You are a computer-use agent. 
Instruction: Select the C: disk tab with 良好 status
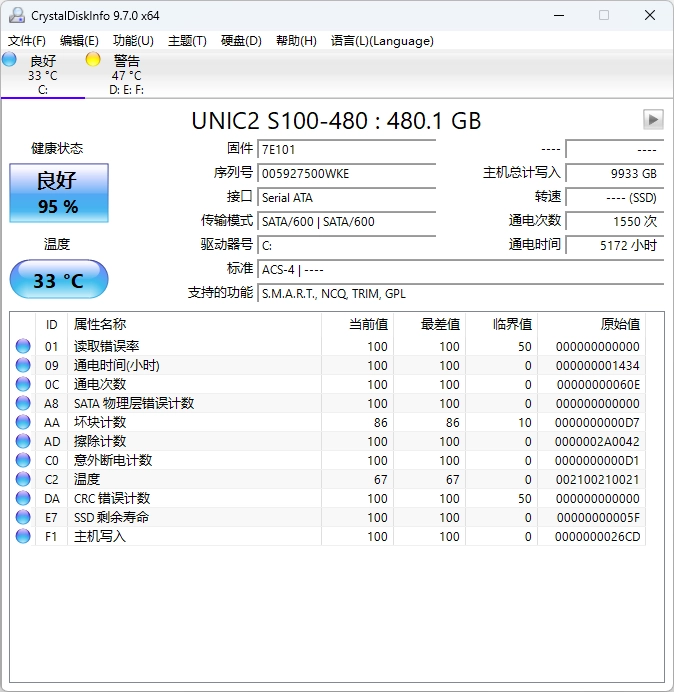pyautogui.click(x=43, y=74)
